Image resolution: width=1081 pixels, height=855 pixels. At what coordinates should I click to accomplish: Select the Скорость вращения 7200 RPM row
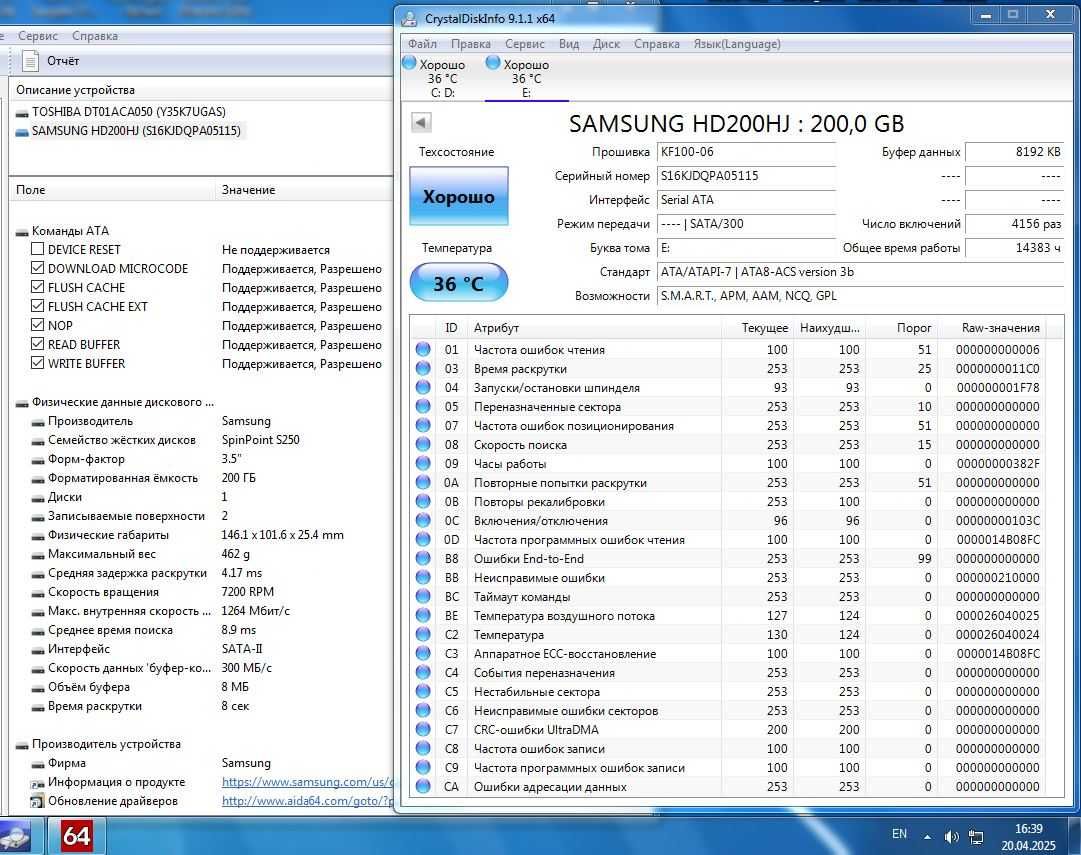pyautogui.click(x=201, y=592)
